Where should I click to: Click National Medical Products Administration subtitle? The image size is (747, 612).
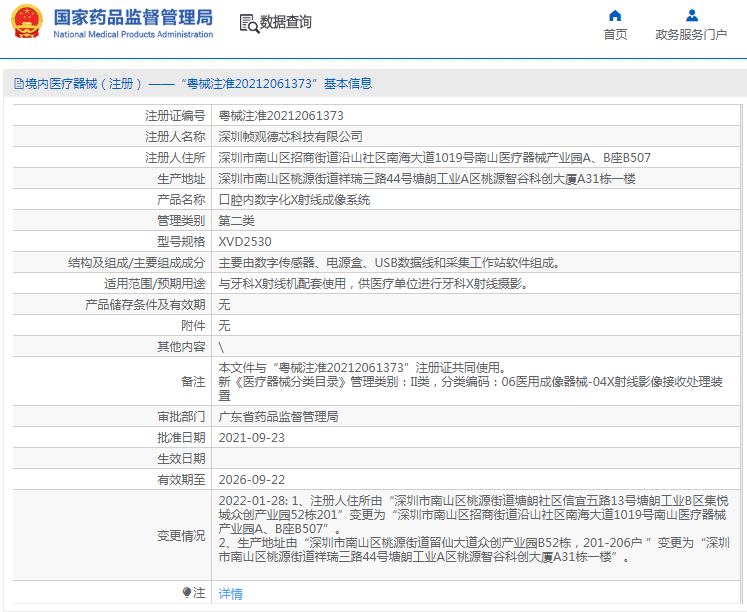[x=133, y=34]
